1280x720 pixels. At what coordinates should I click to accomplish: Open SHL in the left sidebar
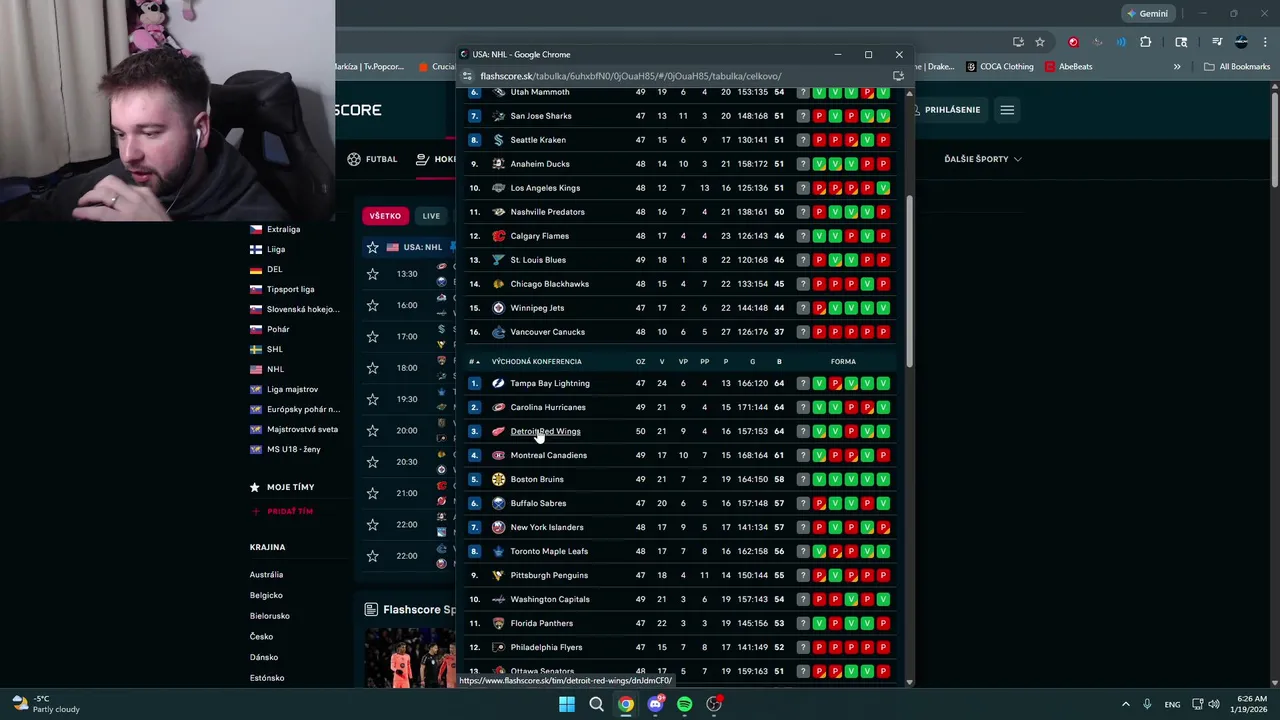click(x=275, y=349)
